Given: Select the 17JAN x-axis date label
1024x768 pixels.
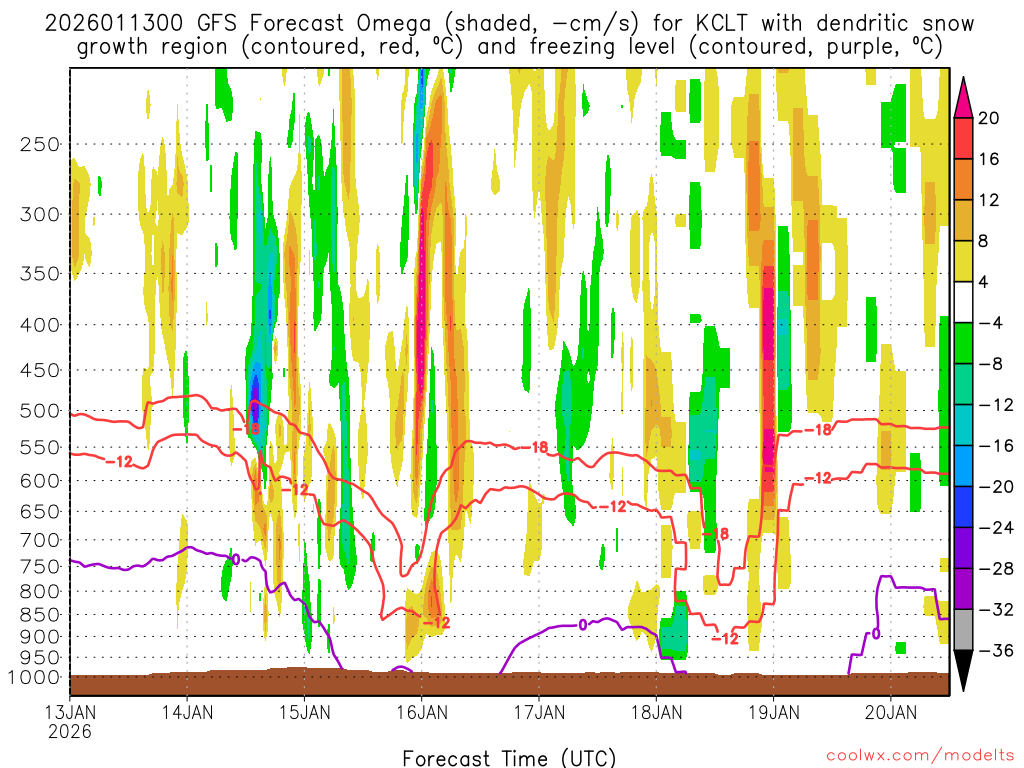Looking at the screenshot, I should [539, 712].
